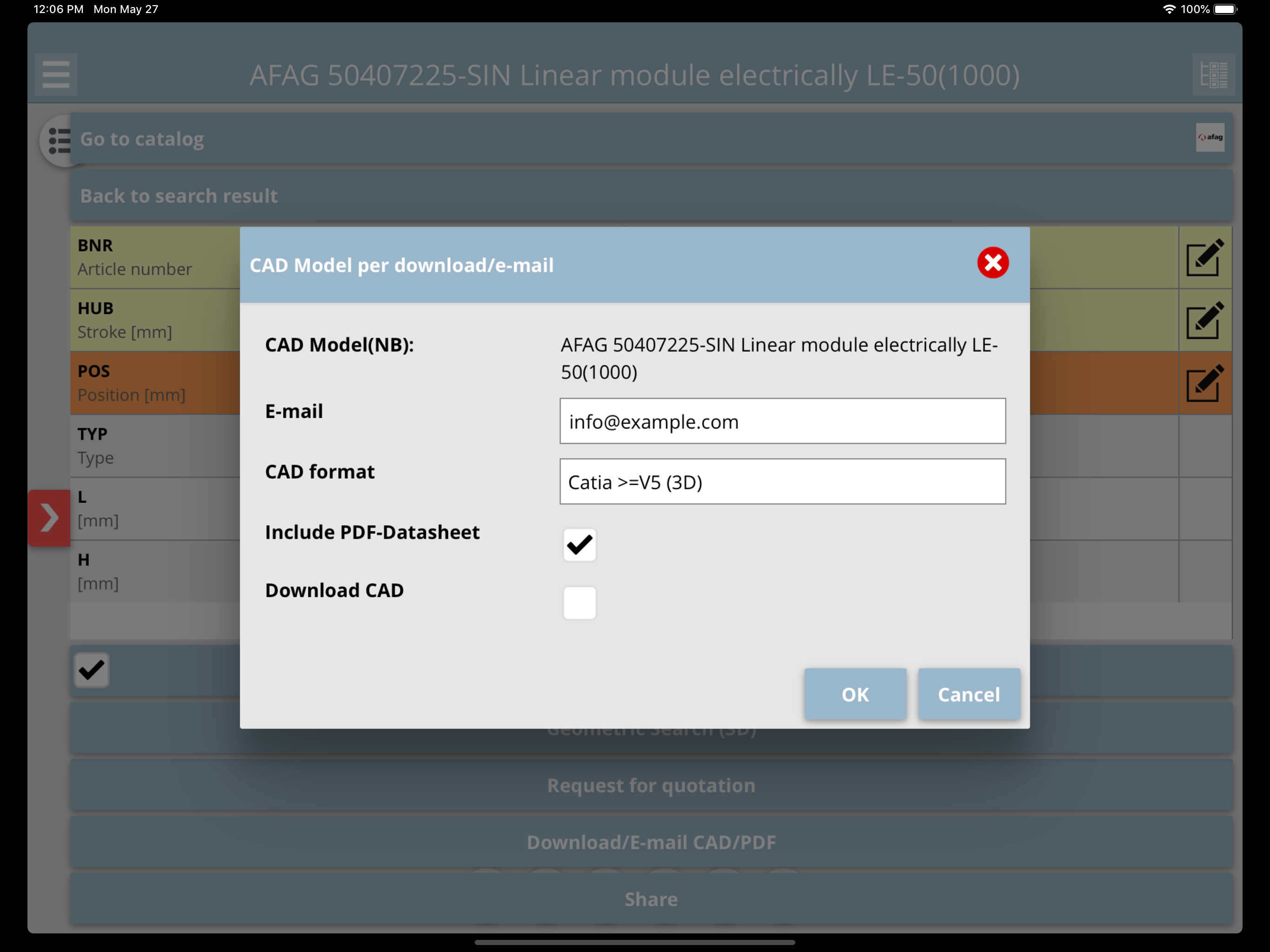Open Download/E-mail CAD/PDF
The width and height of the screenshot is (1270, 952).
click(x=651, y=842)
